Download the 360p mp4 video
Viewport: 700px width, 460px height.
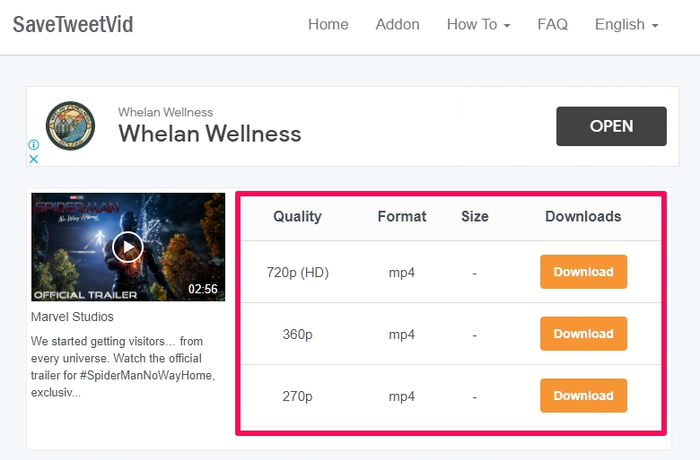pyautogui.click(x=583, y=334)
